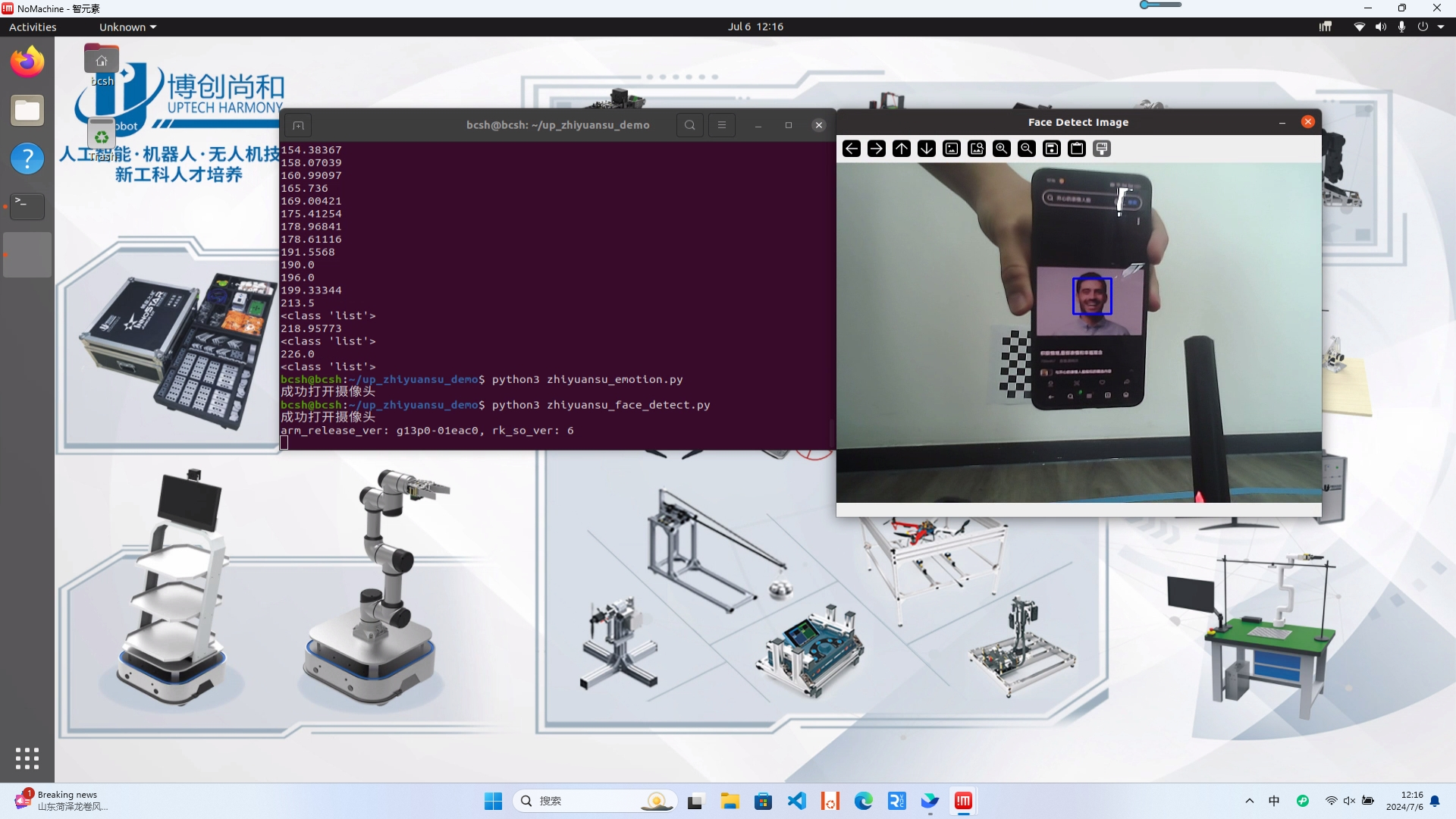Click the fit-image-to-window icon in Face Detect toolbar

tap(977, 149)
